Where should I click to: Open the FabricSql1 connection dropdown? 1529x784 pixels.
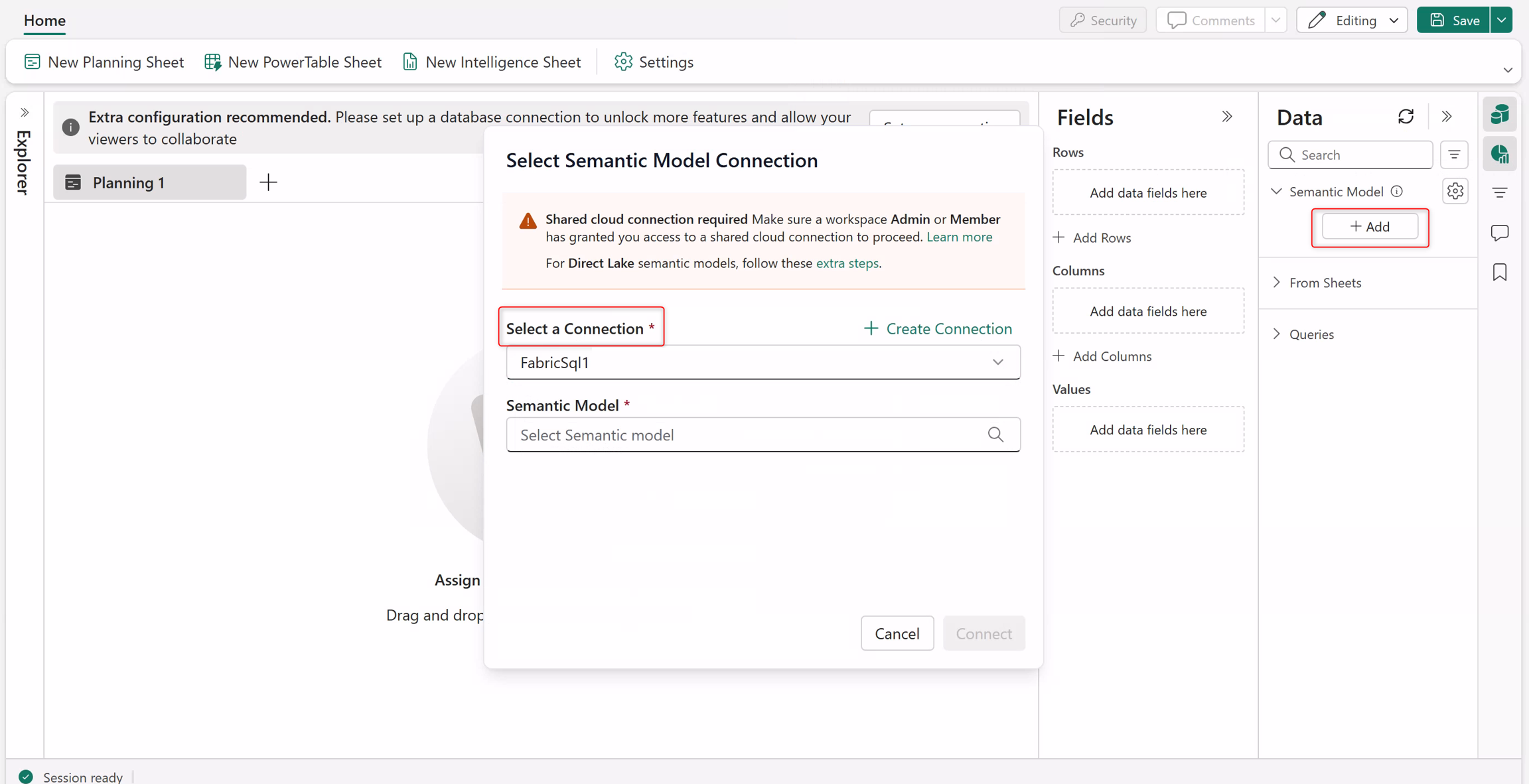(763, 362)
